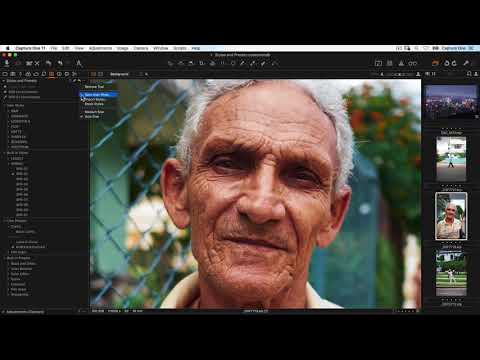Collapse the Styles and Presets panel
The image size is (480, 360).
4,81
